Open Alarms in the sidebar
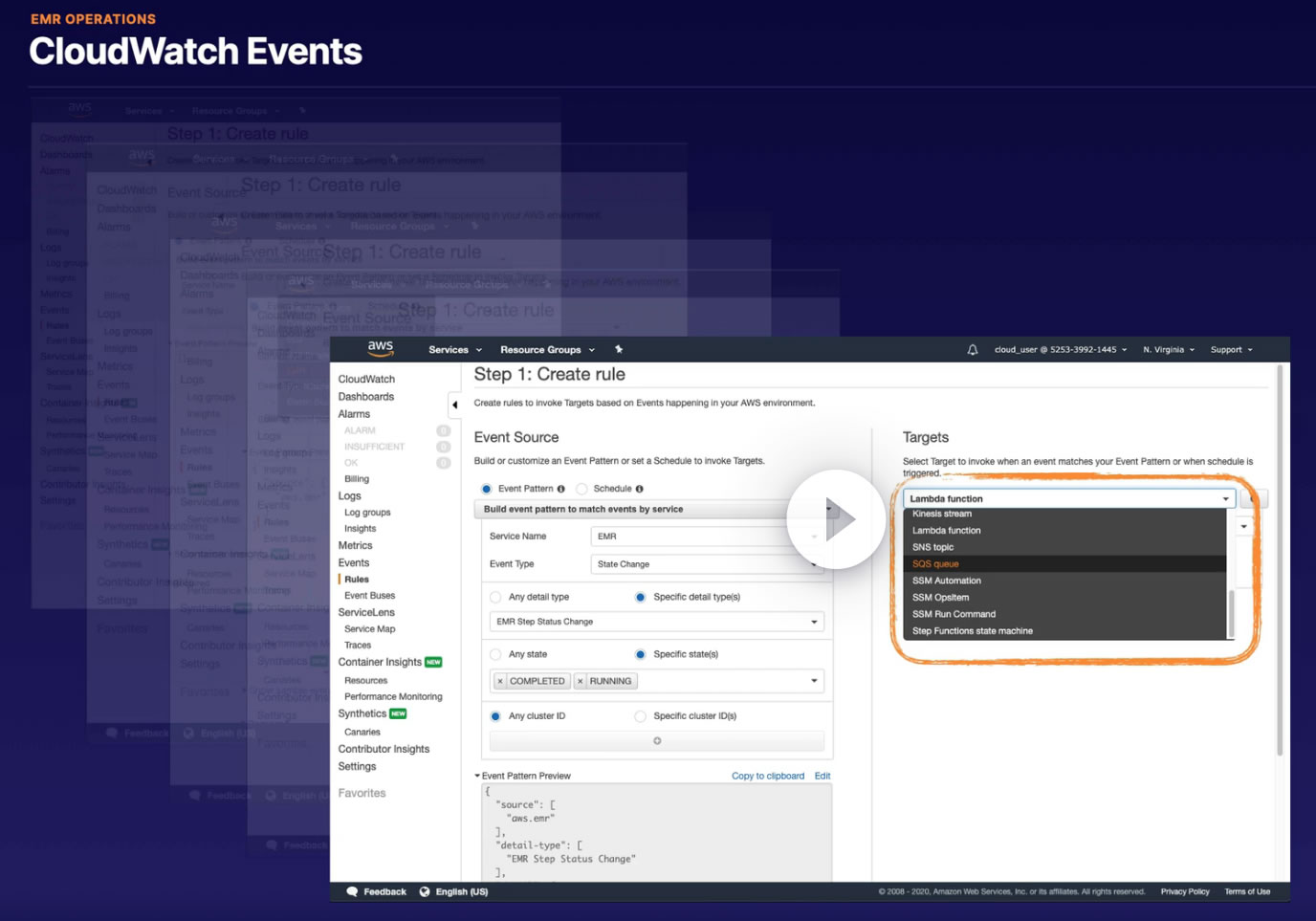 (354, 414)
